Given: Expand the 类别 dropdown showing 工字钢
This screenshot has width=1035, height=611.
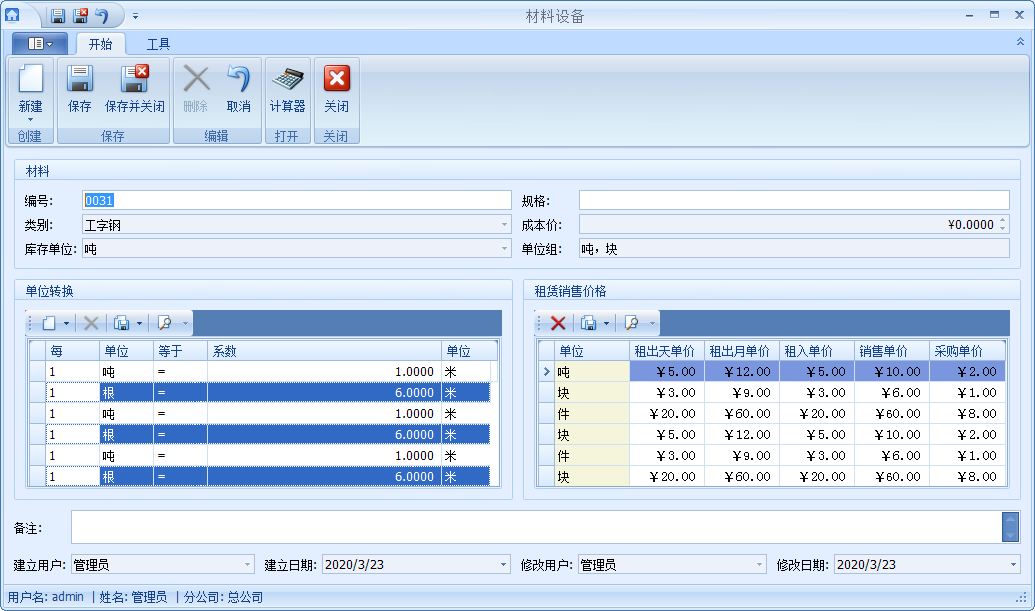Looking at the screenshot, I should pyautogui.click(x=504, y=225).
